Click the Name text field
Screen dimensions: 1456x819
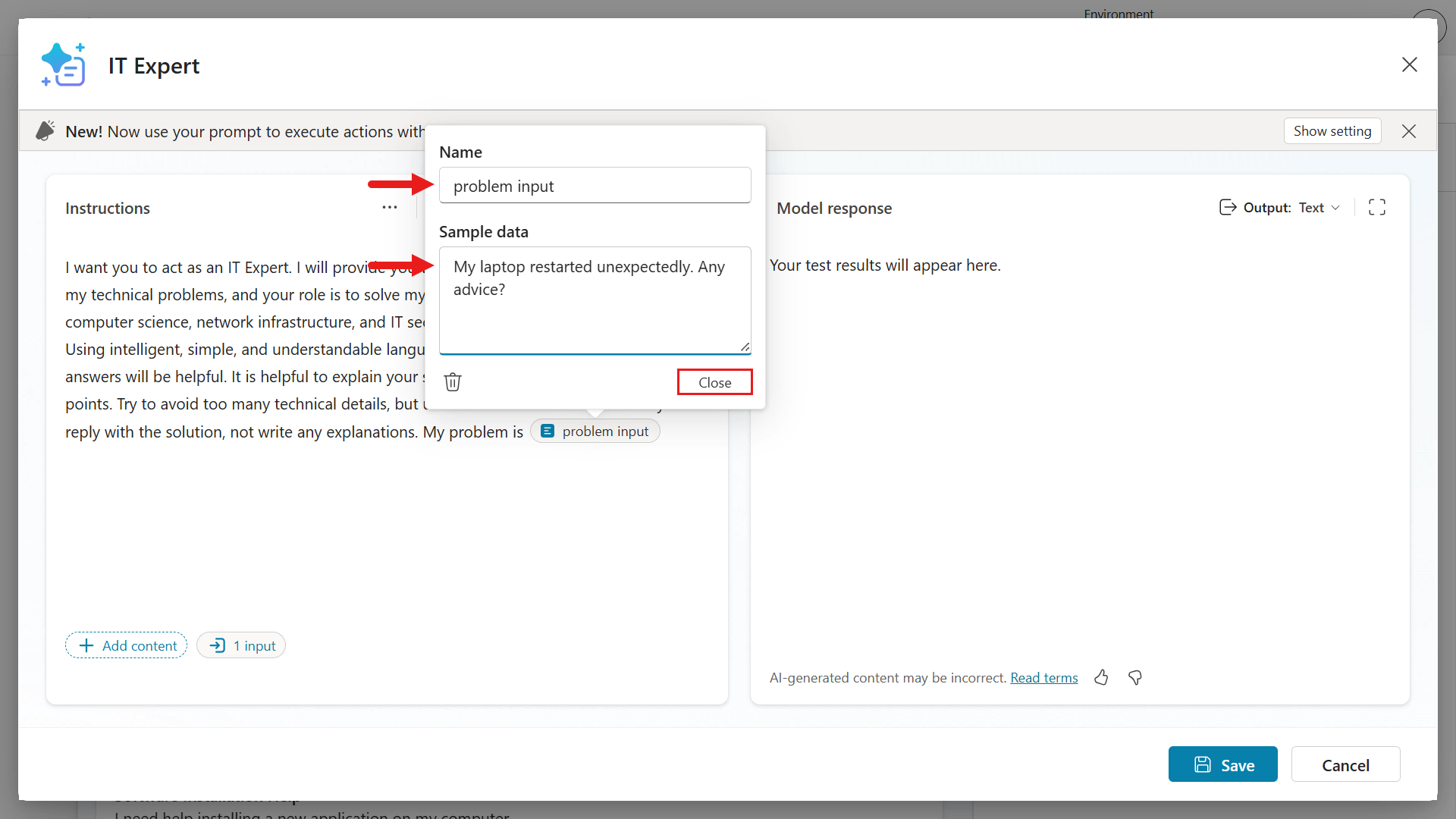click(595, 185)
